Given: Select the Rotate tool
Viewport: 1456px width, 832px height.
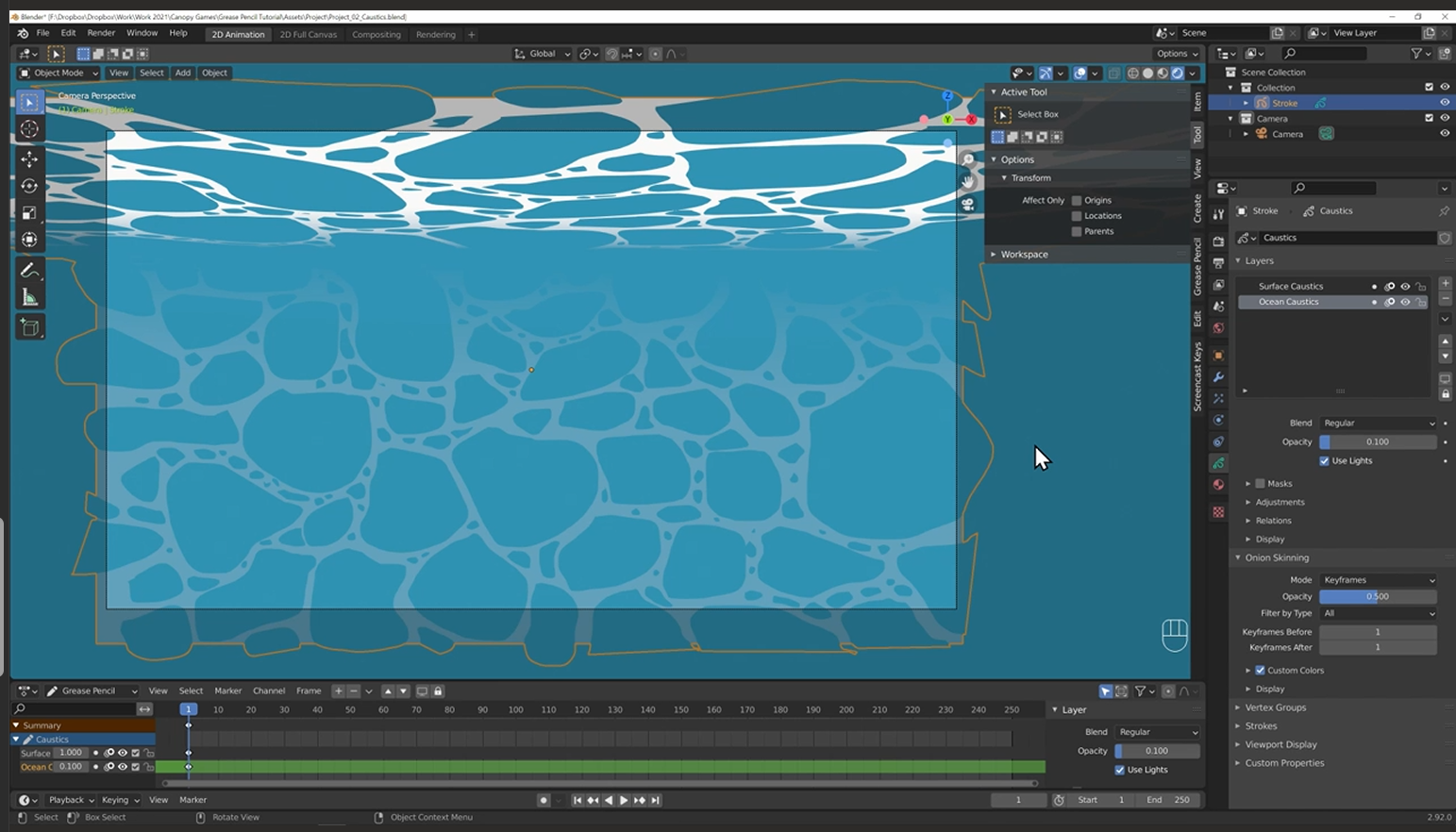Looking at the screenshot, I should point(29,186).
